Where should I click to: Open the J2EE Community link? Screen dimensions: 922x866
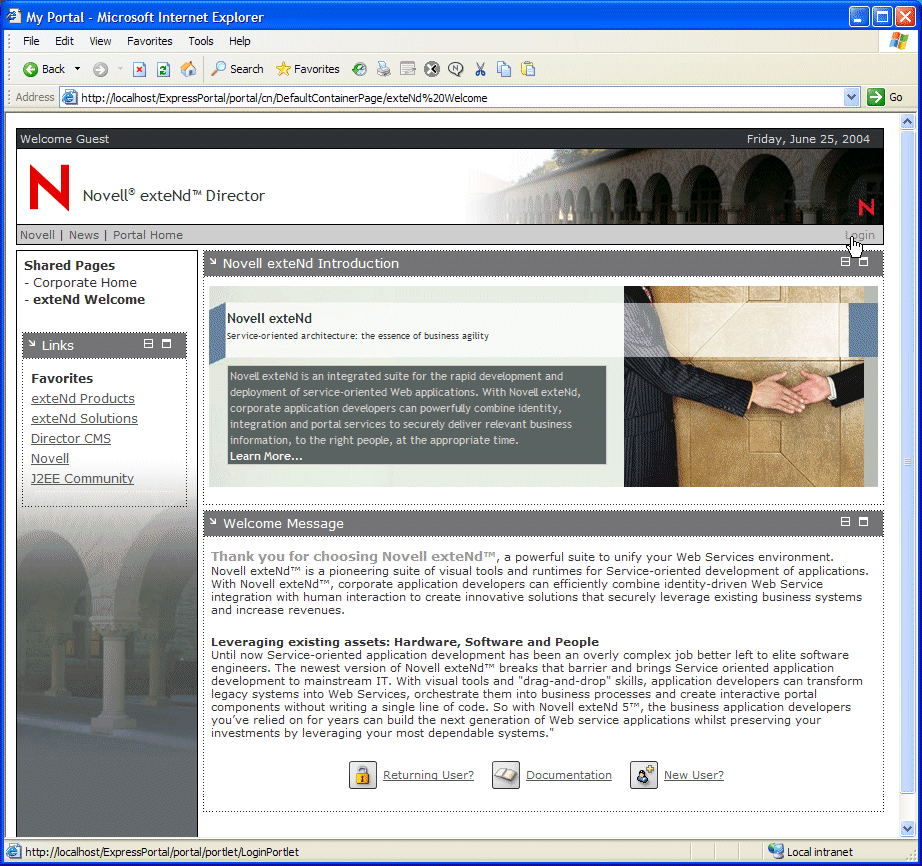82,479
